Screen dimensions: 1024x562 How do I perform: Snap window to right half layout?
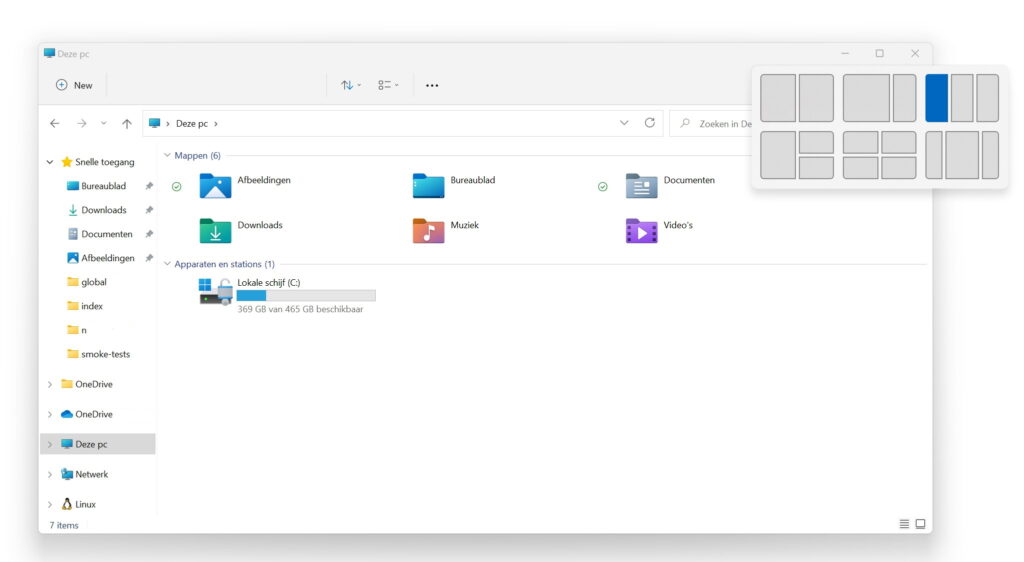point(816,98)
